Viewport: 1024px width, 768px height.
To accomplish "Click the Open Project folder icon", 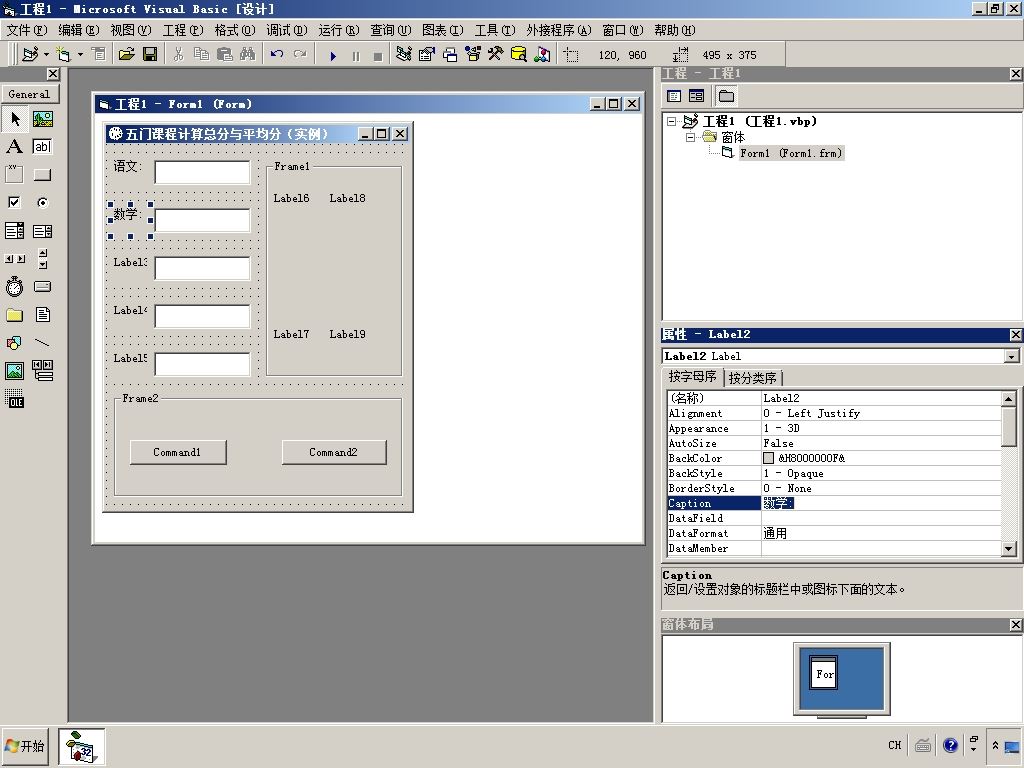I will point(127,54).
